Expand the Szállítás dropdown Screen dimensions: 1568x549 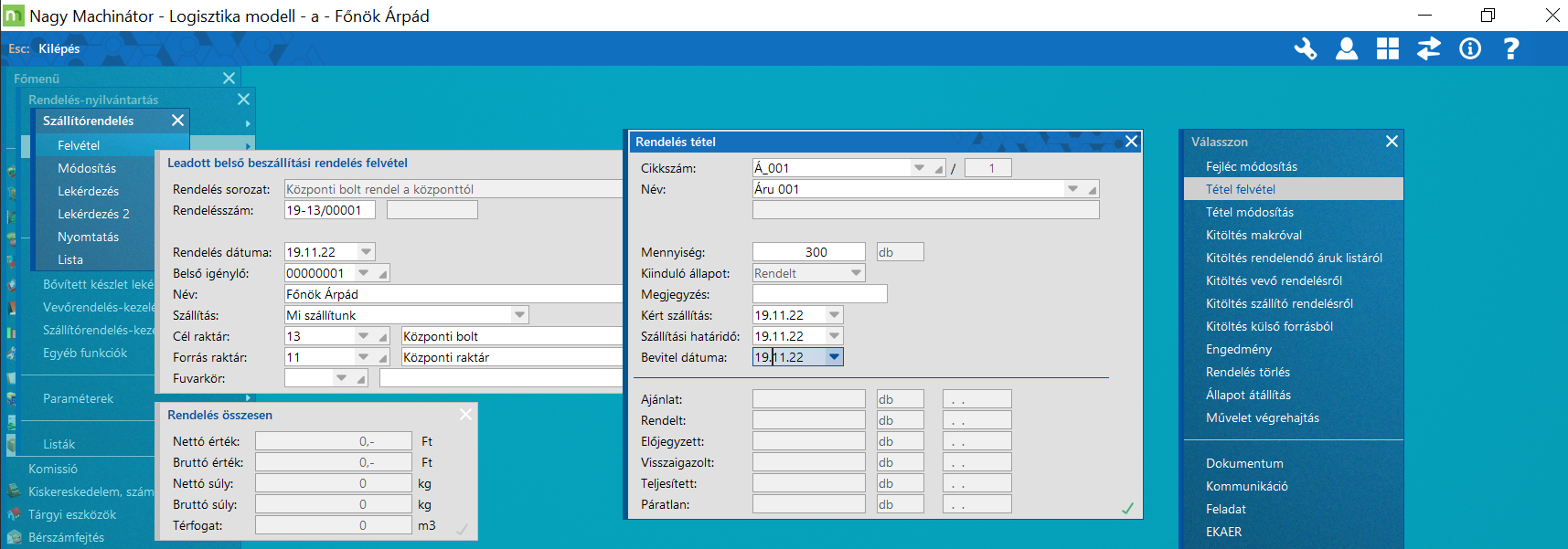tap(519, 315)
